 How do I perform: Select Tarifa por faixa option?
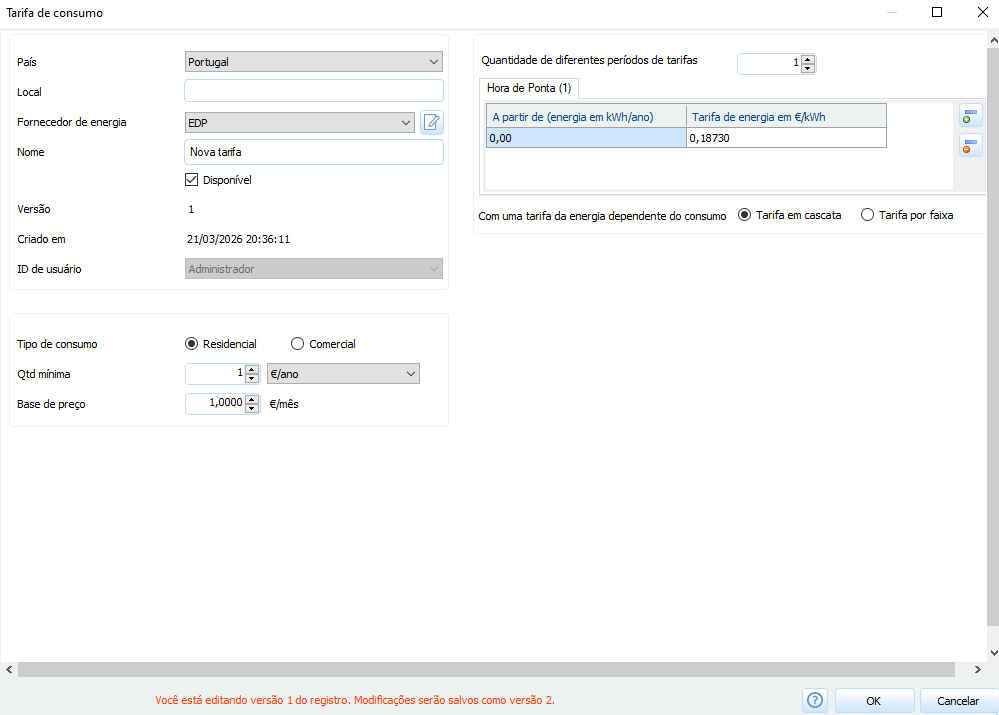click(867, 215)
